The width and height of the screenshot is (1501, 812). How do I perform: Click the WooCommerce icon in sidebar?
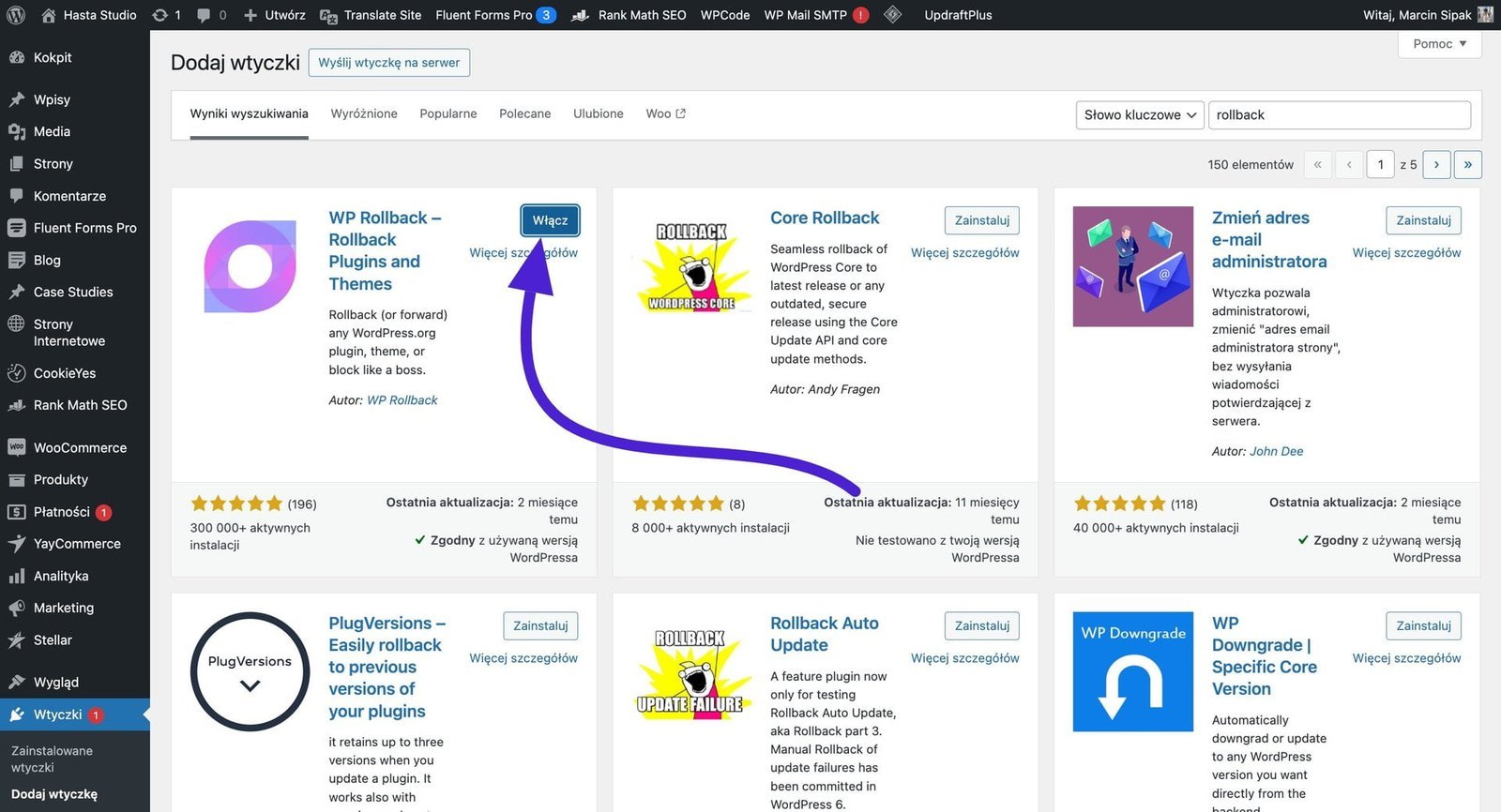pyautogui.click(x=16, y=447)
